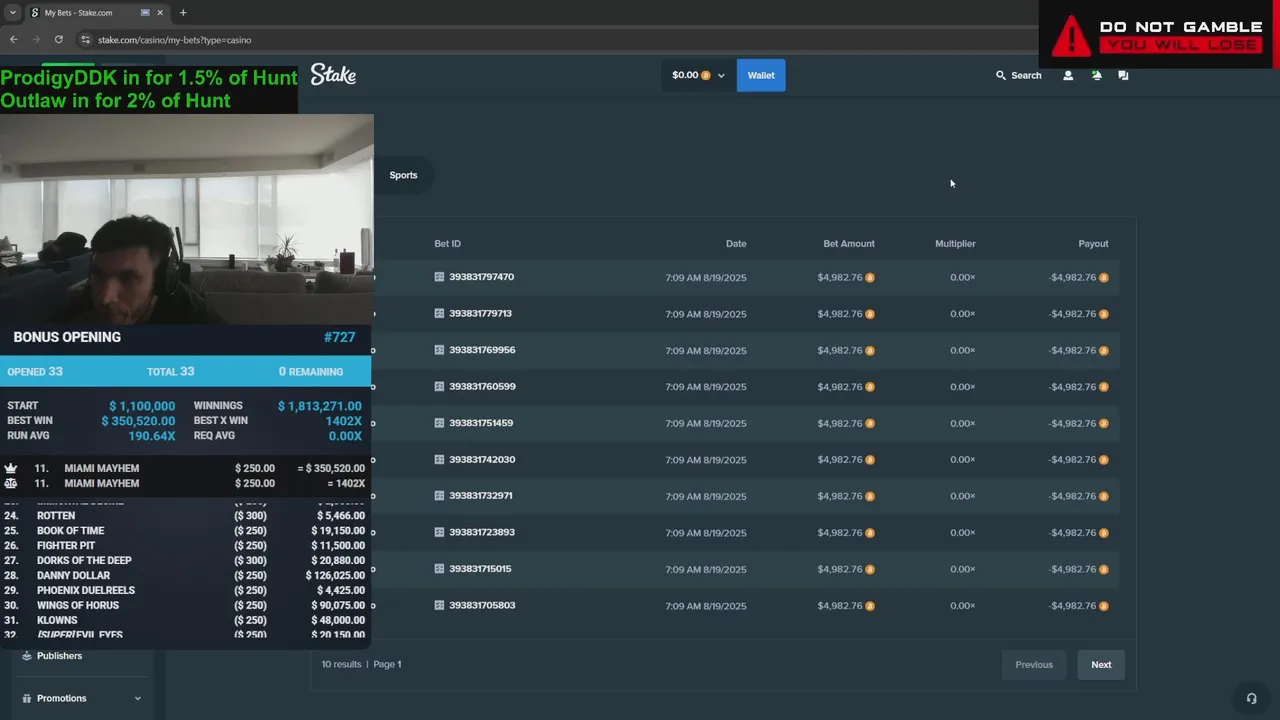The height and width of the screenshot is (720, 1280).
Task: Open the chat icon in header
Action: (1123, 75)
